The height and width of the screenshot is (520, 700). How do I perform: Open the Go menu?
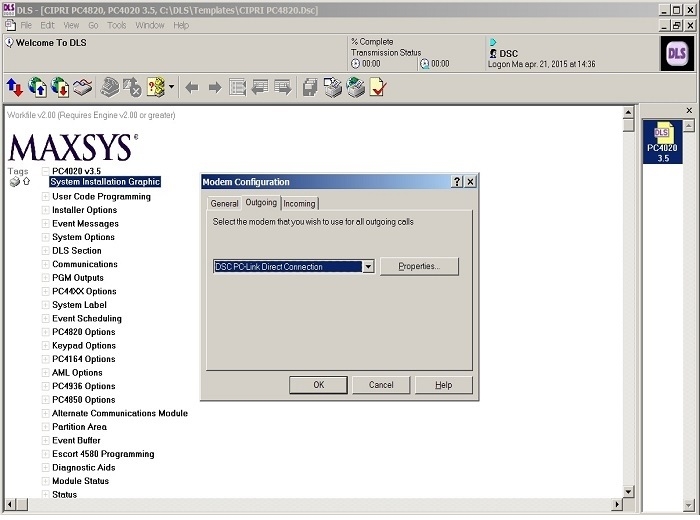[93, 25]
